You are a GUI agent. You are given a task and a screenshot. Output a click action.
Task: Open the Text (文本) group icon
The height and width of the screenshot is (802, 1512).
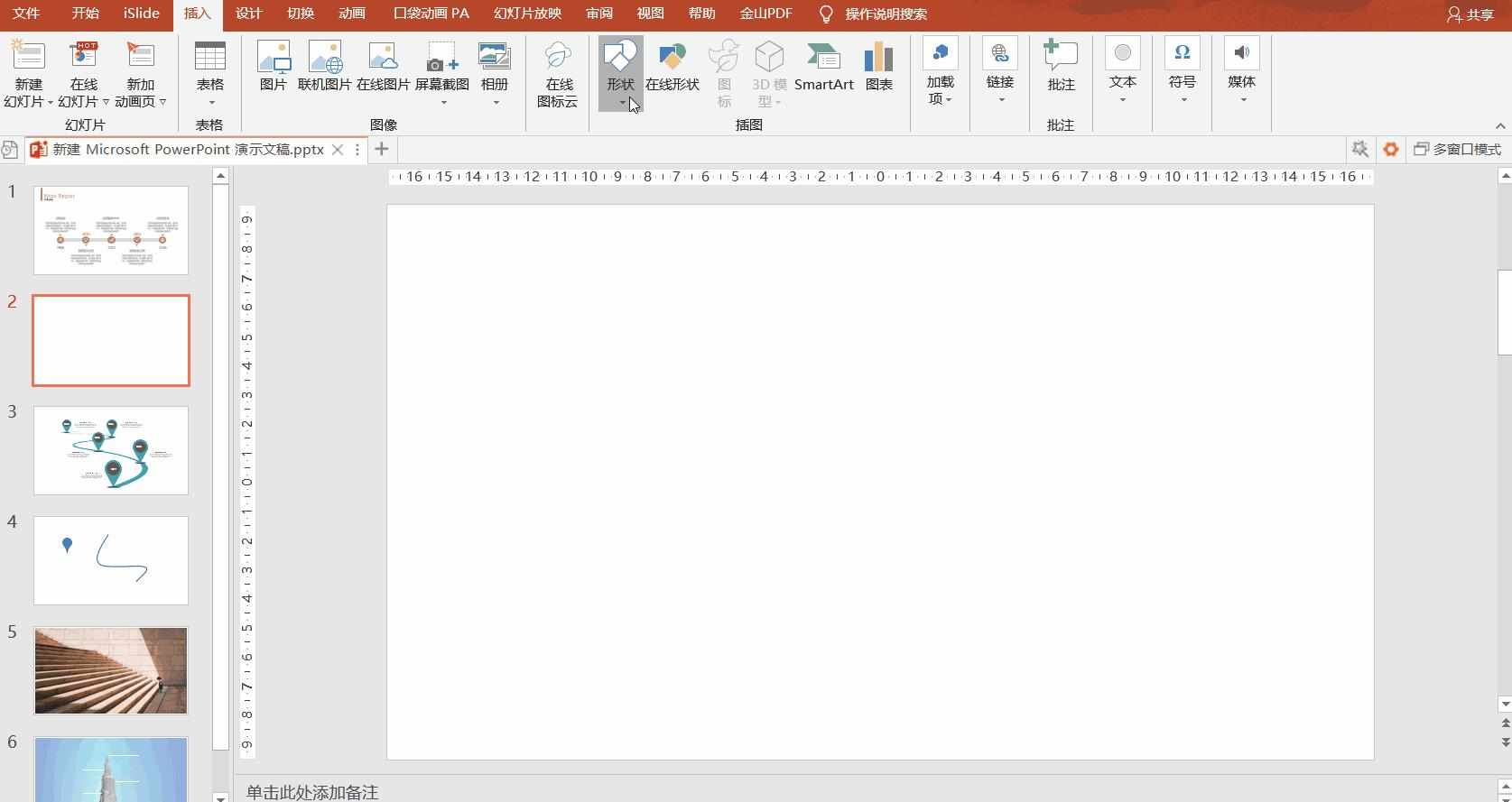[x=1122, y=53]
